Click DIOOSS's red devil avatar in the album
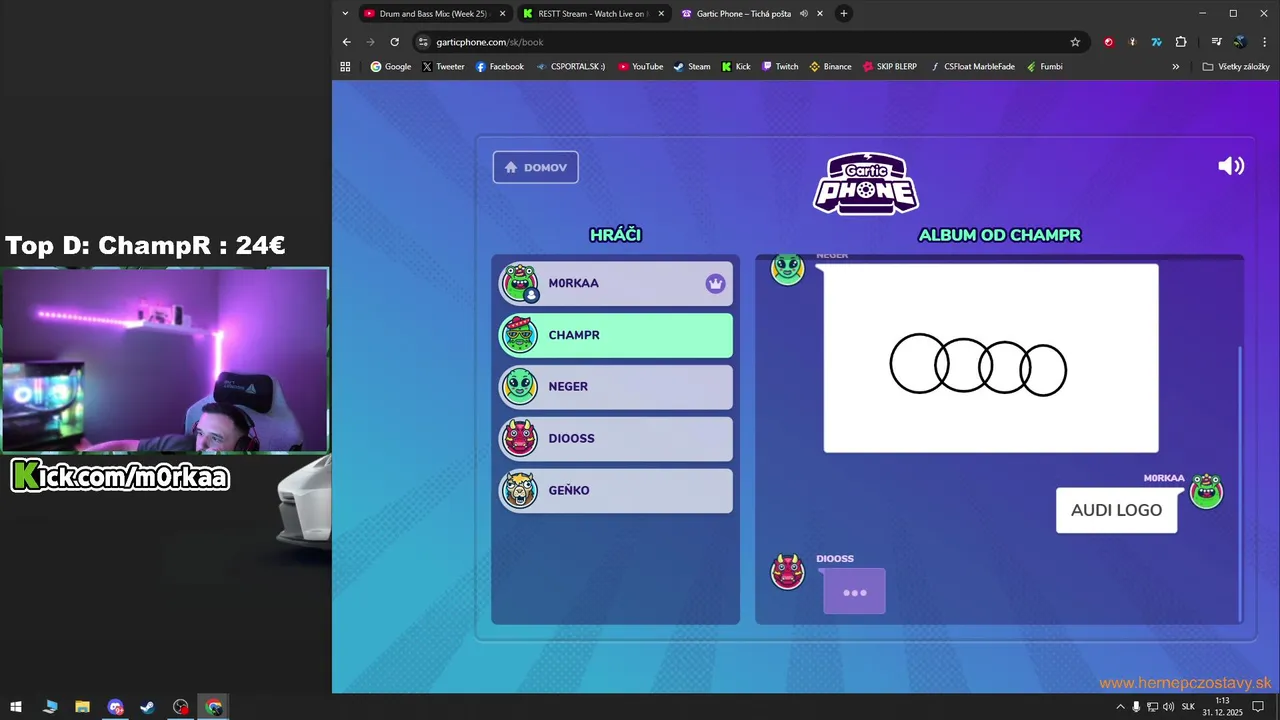The width and height of the screenshot is (1280, 720). (x=788, y=572)
